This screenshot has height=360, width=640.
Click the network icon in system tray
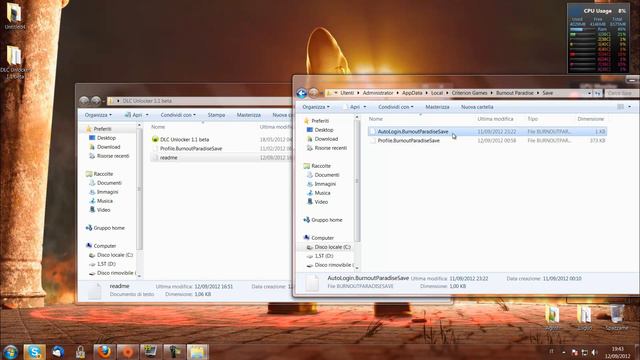point(584,352)
